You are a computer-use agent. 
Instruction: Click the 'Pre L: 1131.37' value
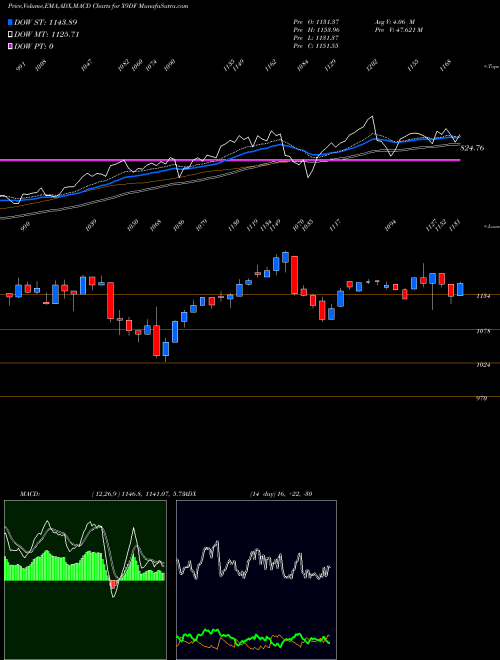pos(316,38)
